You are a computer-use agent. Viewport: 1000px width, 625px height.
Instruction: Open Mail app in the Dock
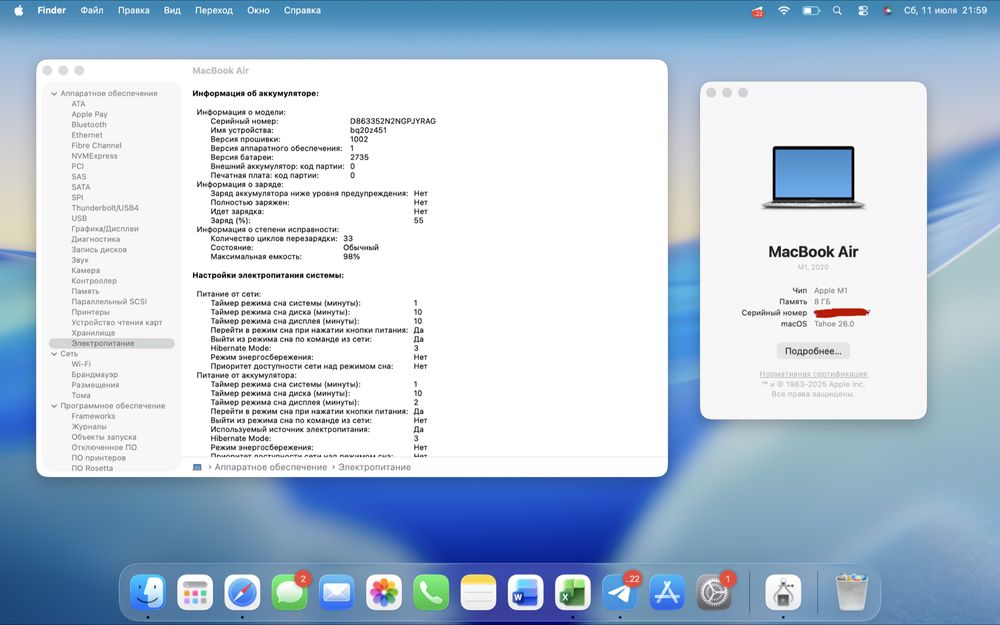[x=337, y=592]
